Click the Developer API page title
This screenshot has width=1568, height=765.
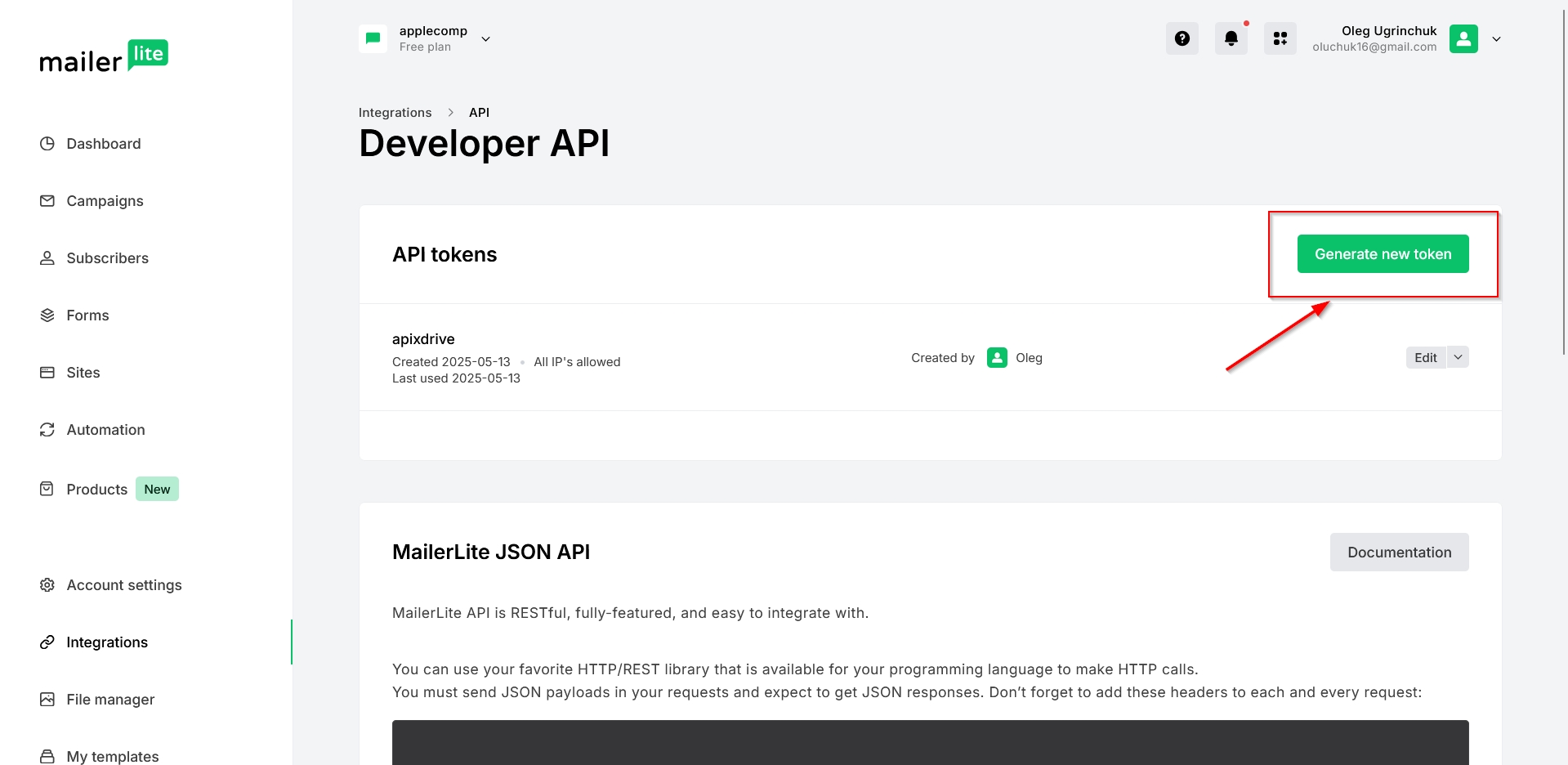pos(485,144)
